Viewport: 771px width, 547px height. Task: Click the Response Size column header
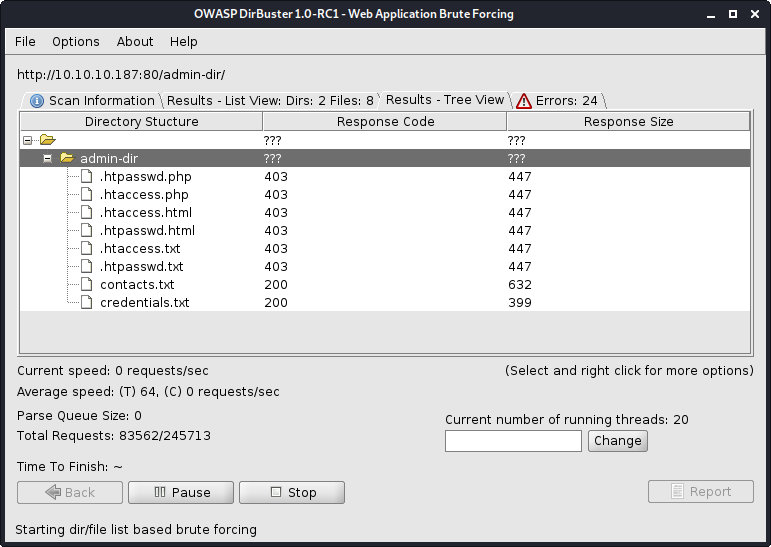point(628,121)
